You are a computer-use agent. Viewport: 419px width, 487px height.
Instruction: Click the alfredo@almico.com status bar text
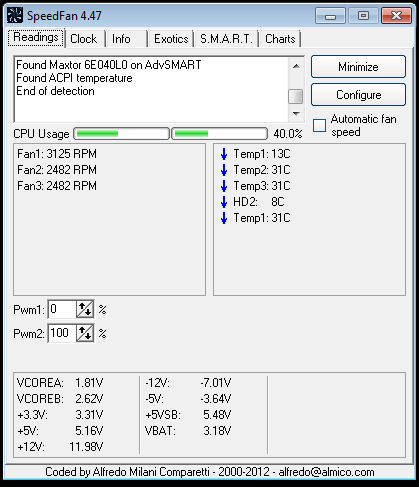coord(326,472)
